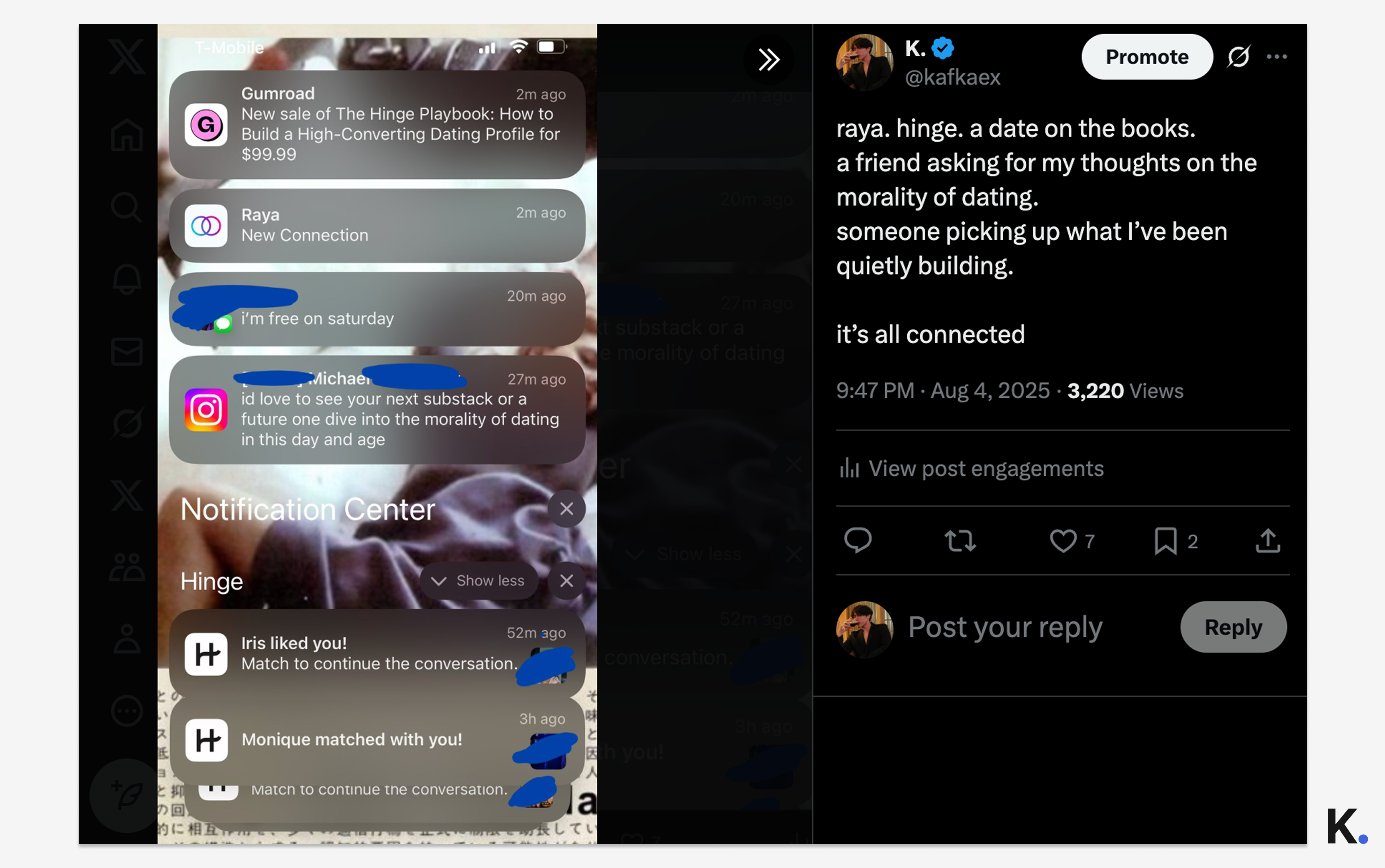Go to Home in the dimmed sidebar
This screenshot has height=868, width=1385.
[127, 135]
